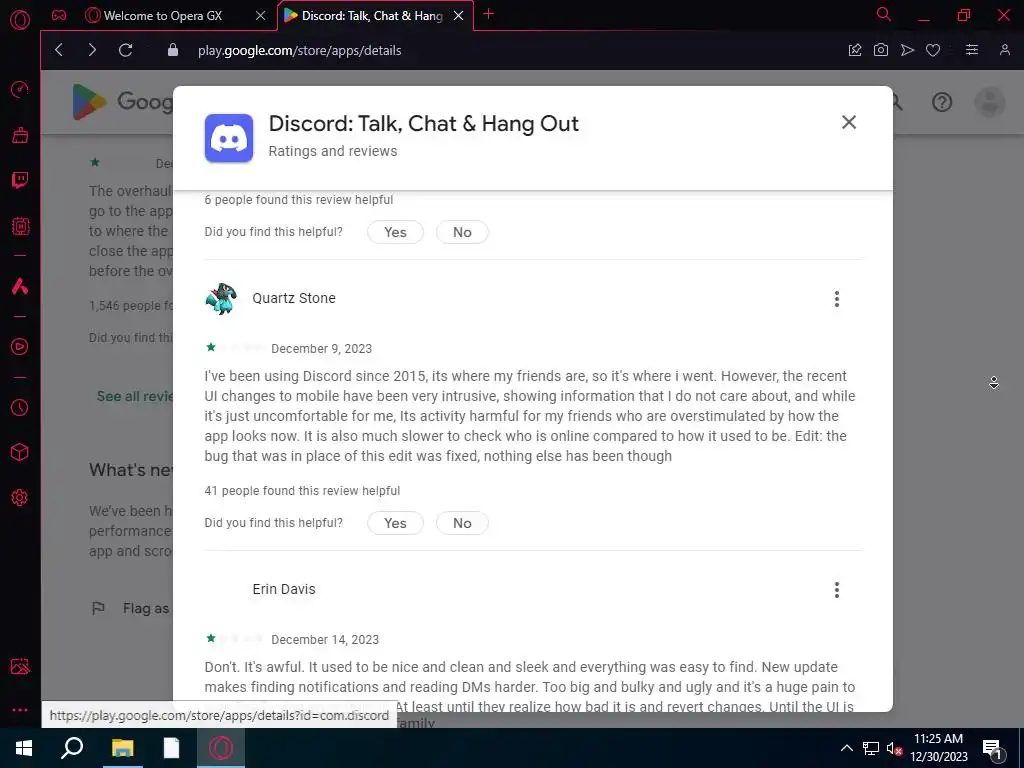Click Opera GX taskbar icon
Viewport: 1024px width, 768px height.
coord(221,748)
